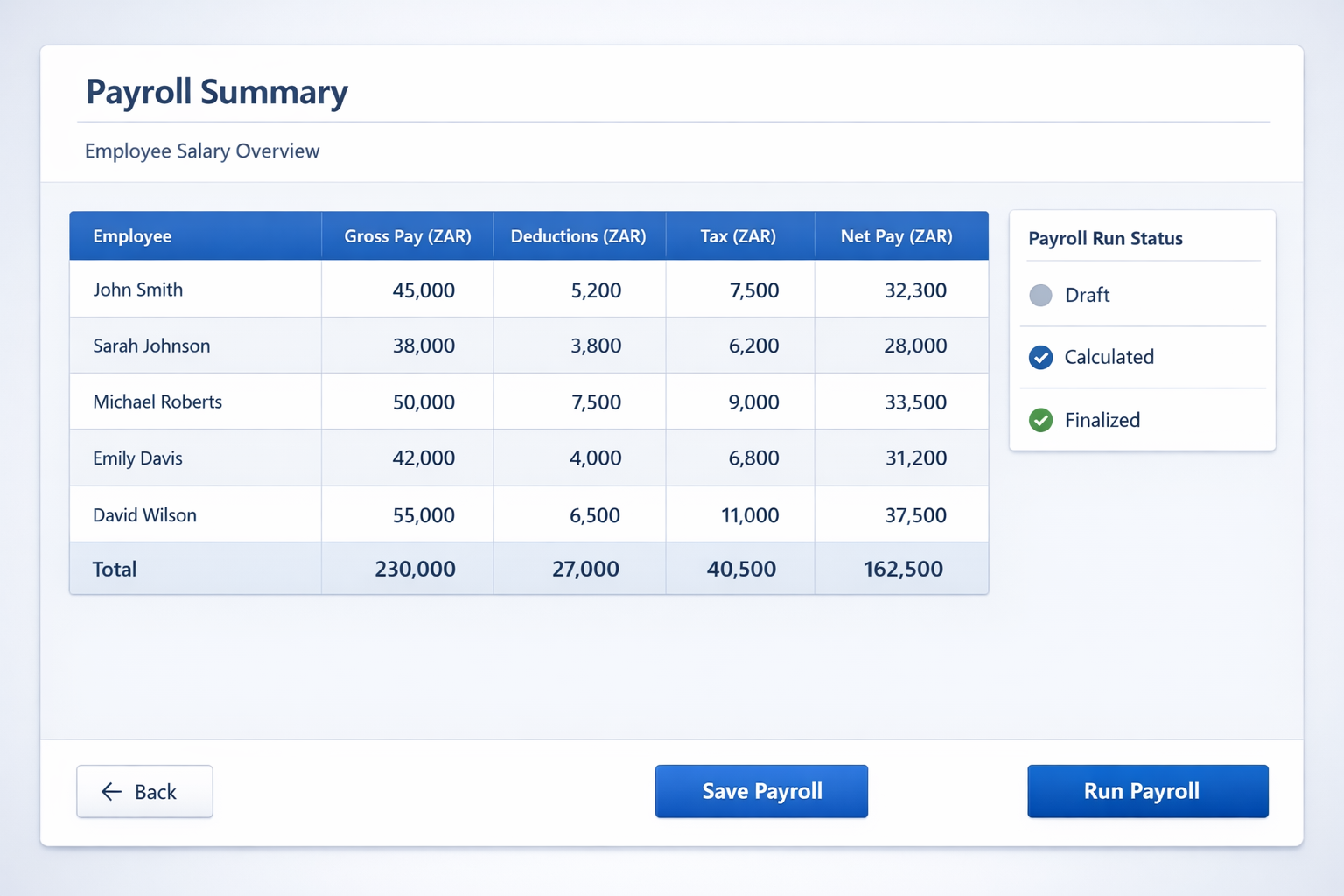This screenshot has height=896, width=1344.
Task: Click the gray circle beside Draft status
Action: point(1041,296)
